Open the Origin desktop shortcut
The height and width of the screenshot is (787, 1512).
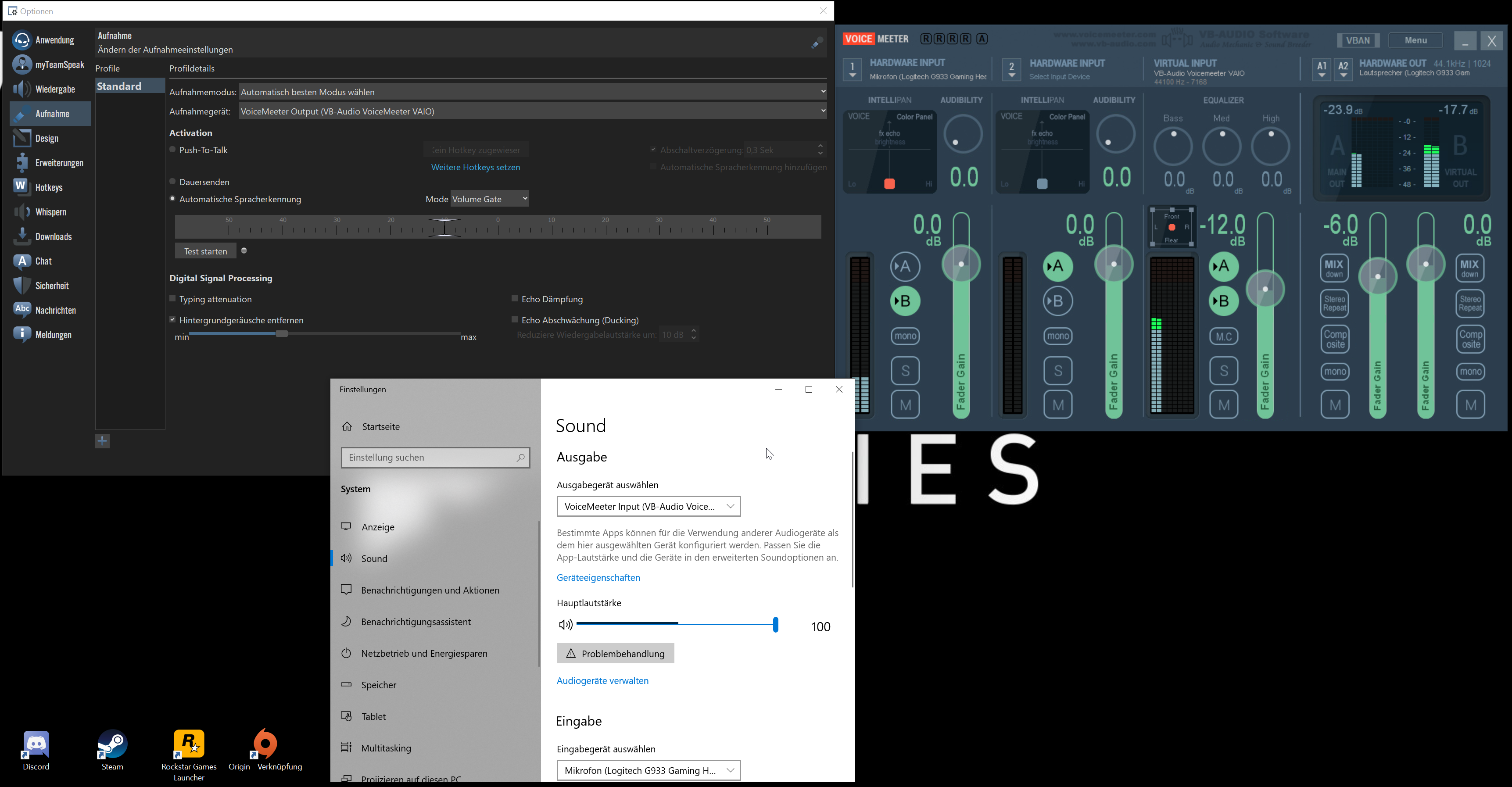[x=265, y=749]
